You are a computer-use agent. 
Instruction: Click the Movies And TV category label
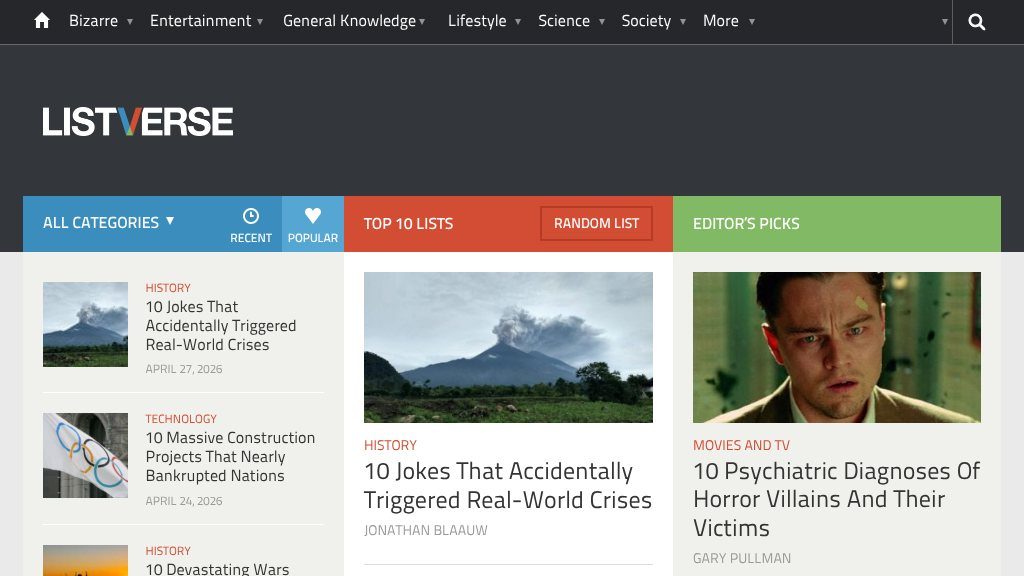coord(741,445)
